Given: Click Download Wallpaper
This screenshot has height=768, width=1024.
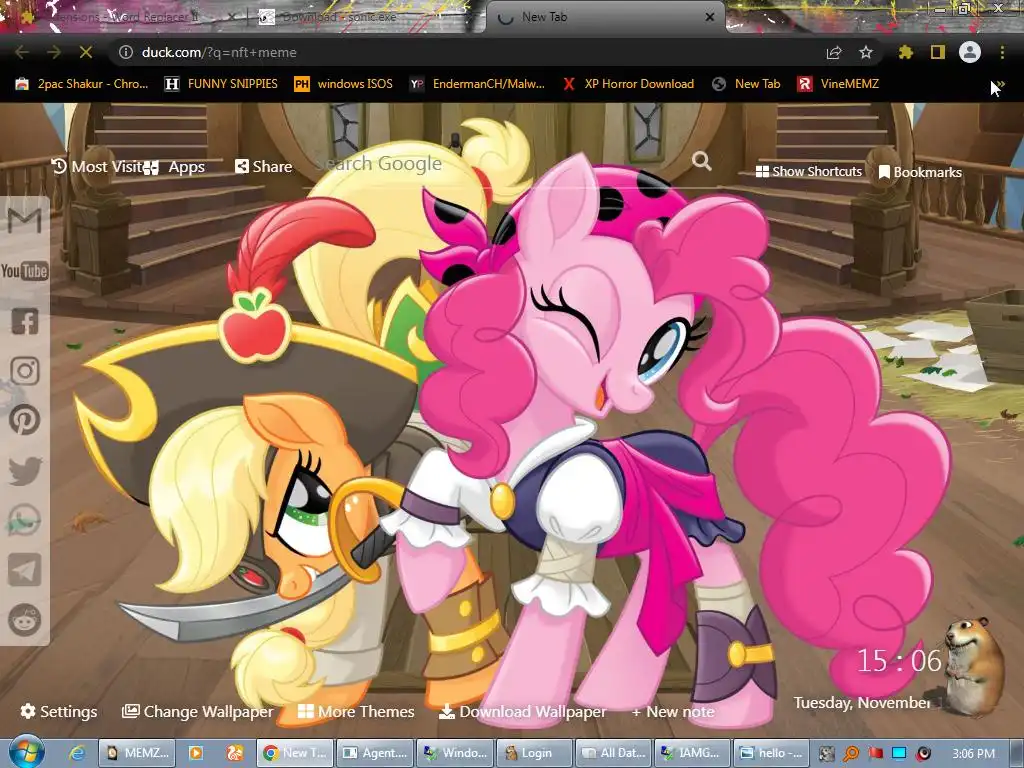Looking at the screenshot, I should point(522,711).
